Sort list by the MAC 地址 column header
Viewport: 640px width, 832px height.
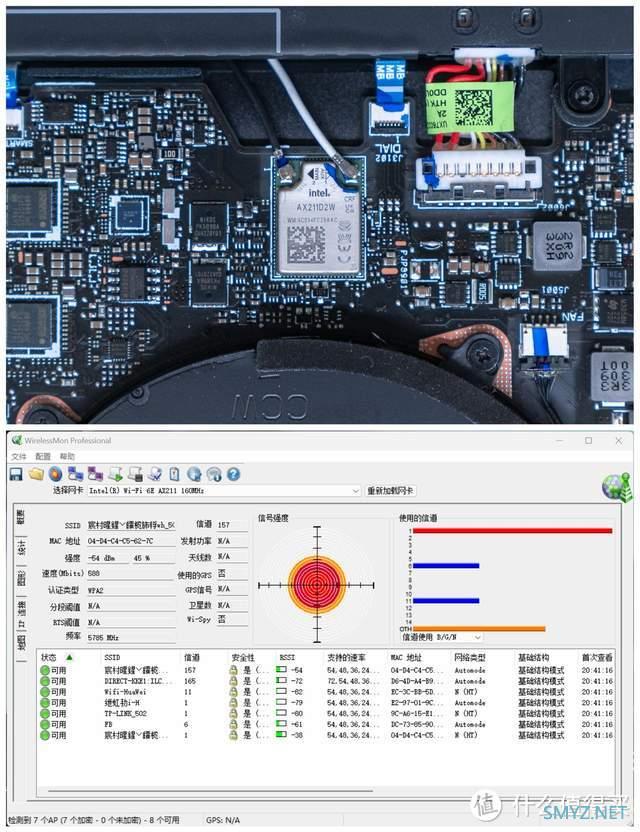tap(419, 657)
